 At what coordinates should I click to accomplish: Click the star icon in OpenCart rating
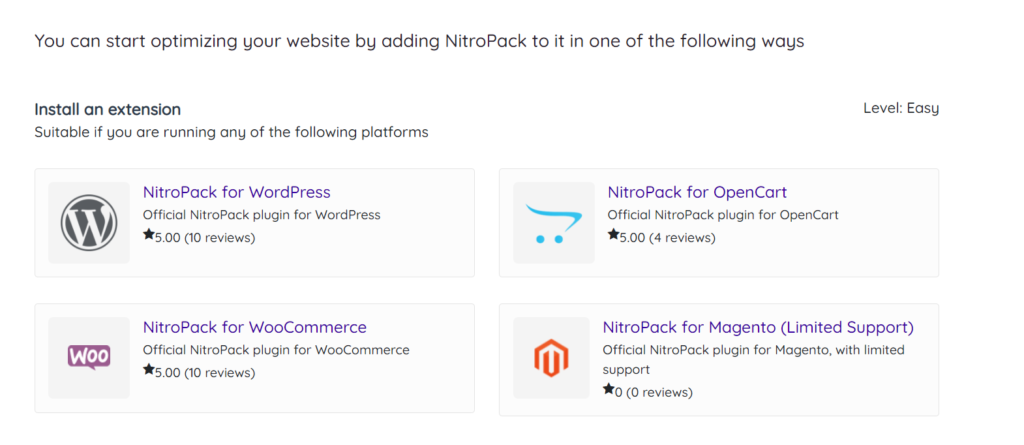(x=613, y=234)
